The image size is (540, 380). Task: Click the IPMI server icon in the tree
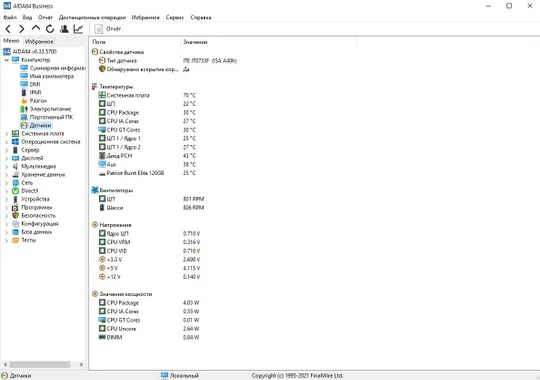point(24,92)
